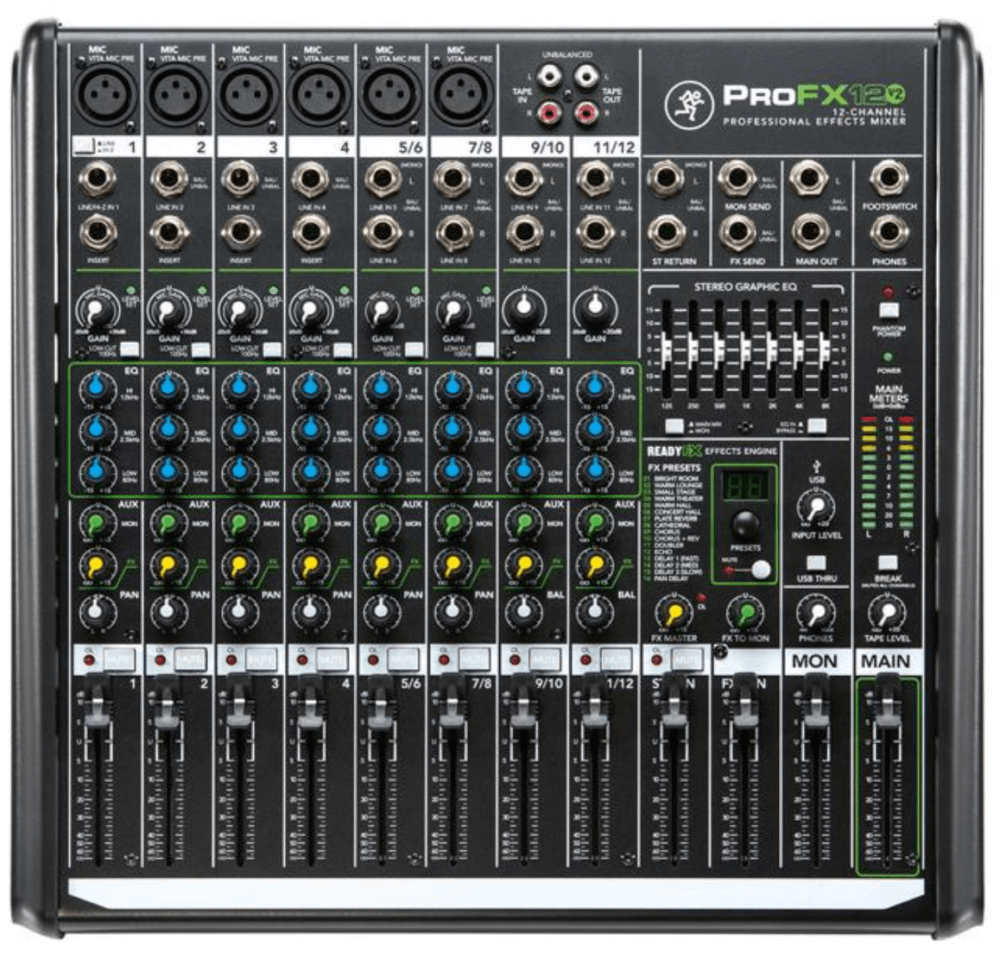This screenshot has width=1000, height=953.
Task: Click the channel 7/8 LOW EQ knob
Action: [x=453, y=471]
